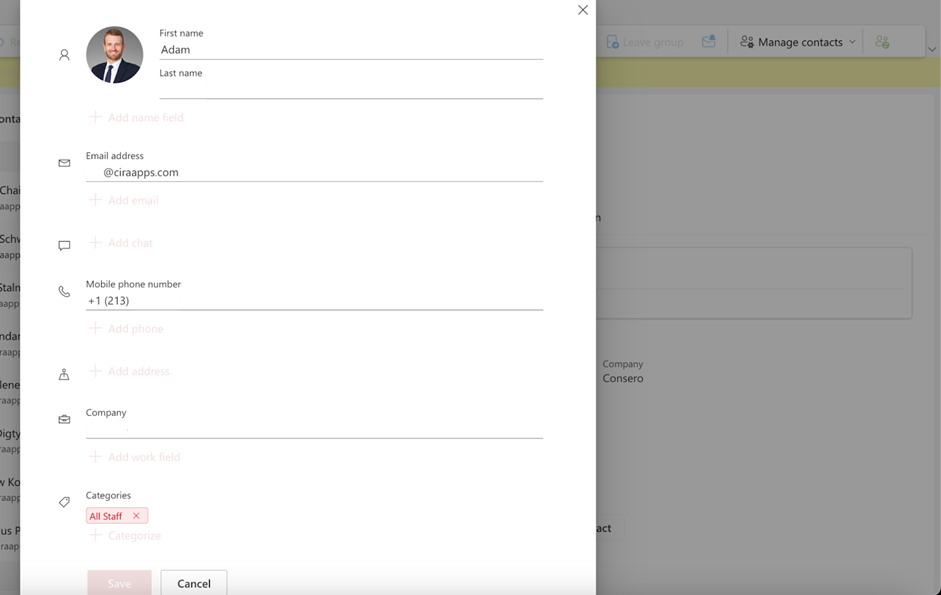Edit the Email address field
Image resolution: width=941 pixels, height=595 pixels.
pyautogui.click(x=314, y=172)
